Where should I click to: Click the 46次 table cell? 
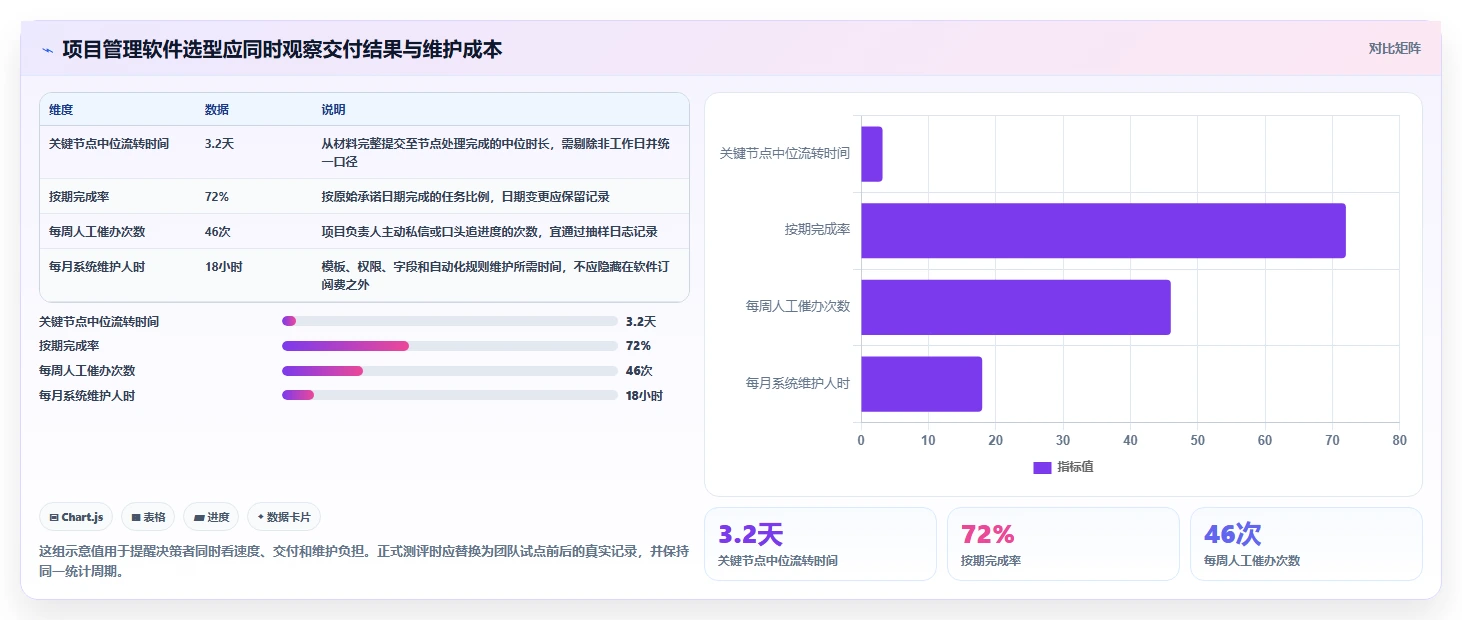click(218, 232)
